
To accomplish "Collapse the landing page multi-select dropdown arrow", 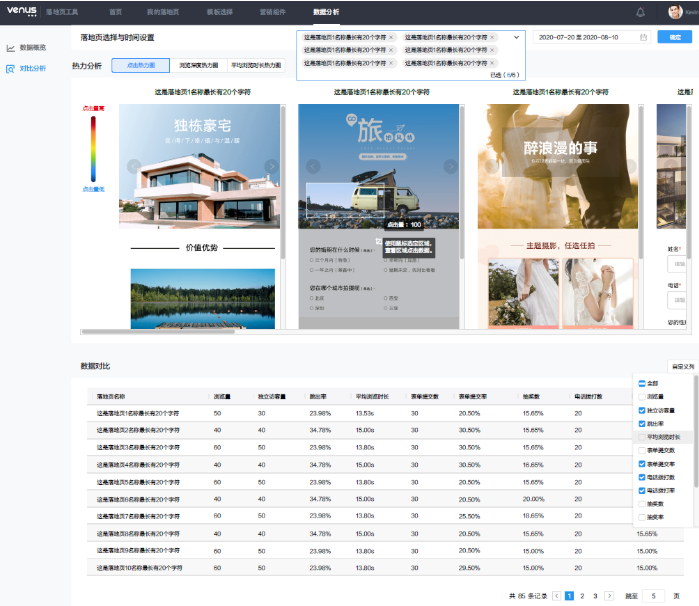I will point(517,37).
